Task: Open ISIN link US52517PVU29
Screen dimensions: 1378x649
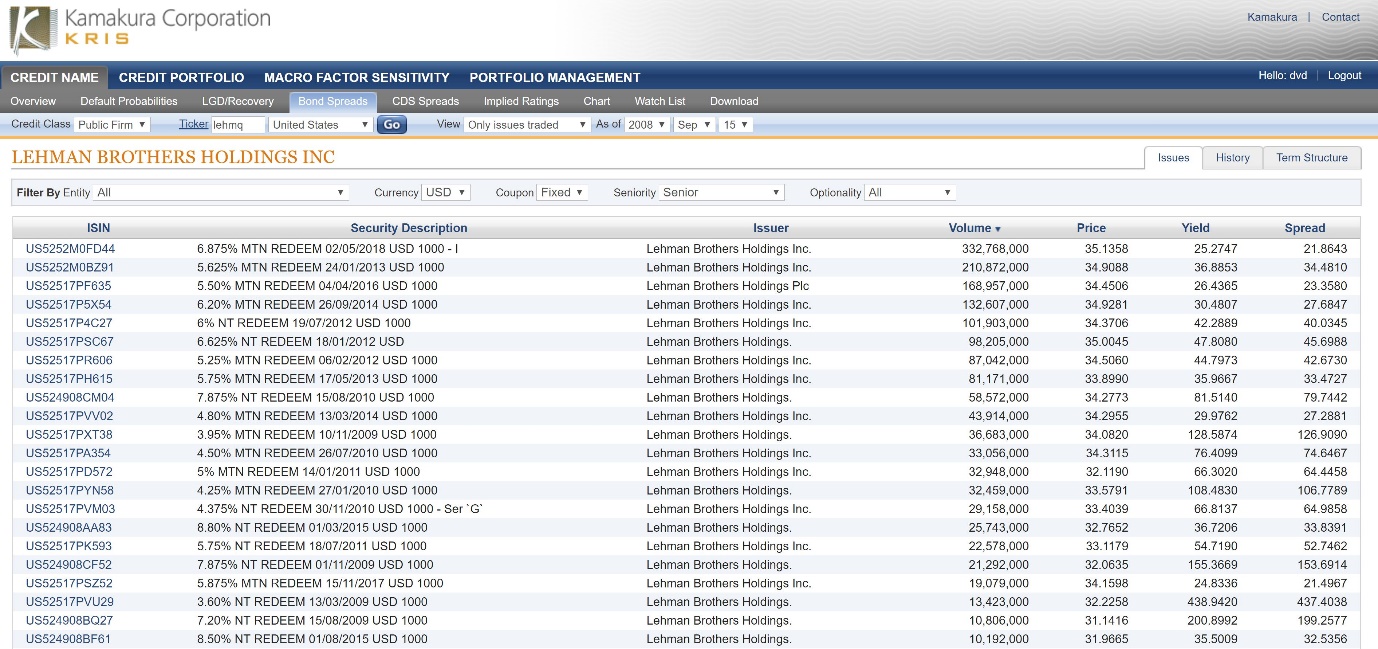Action: point(69,602)
